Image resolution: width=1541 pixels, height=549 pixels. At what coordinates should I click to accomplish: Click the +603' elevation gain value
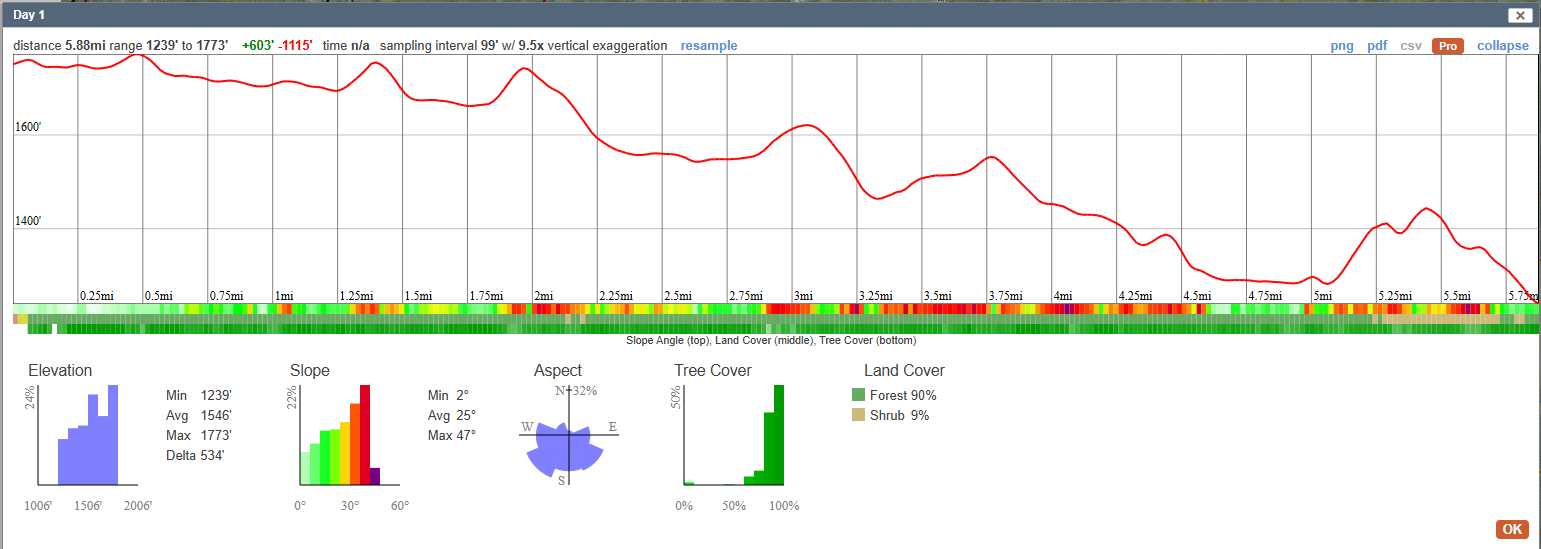258,46
